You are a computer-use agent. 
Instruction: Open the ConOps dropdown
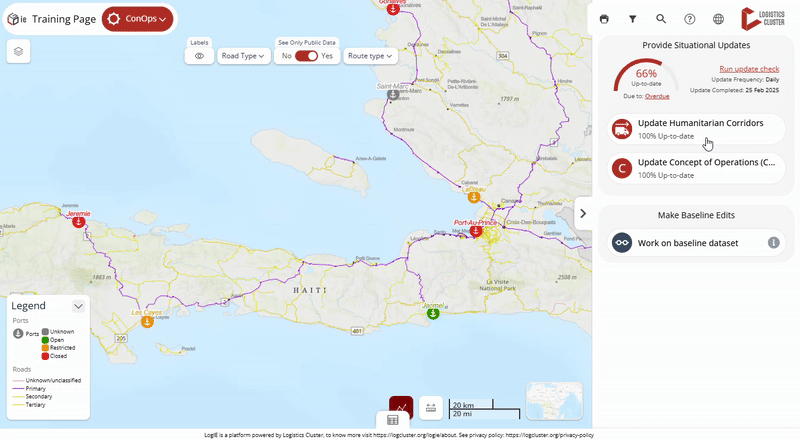[x=138, y=19]
